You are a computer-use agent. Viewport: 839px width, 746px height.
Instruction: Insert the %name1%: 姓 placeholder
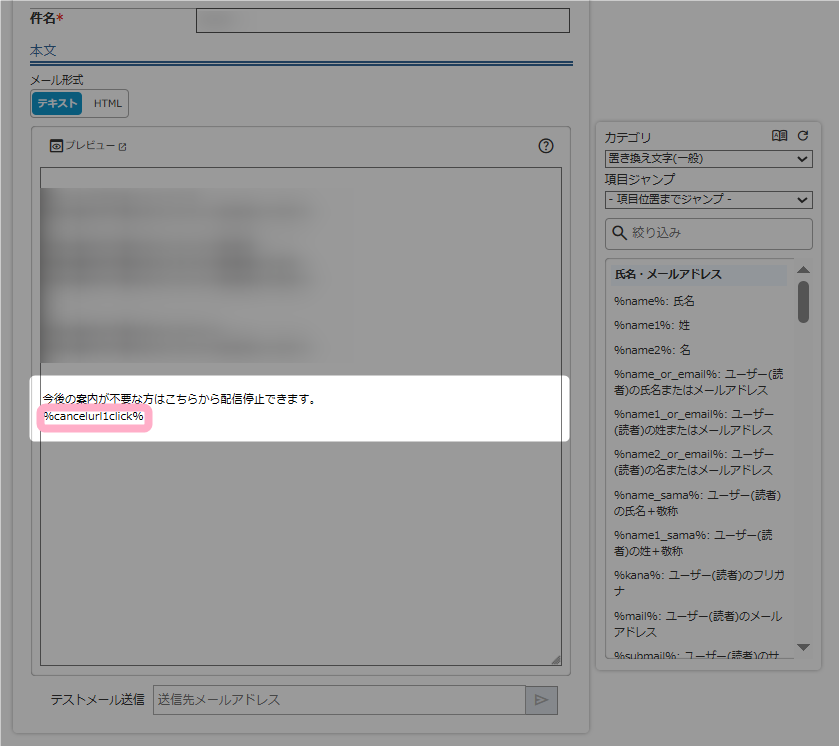click(x=652, y=325)
